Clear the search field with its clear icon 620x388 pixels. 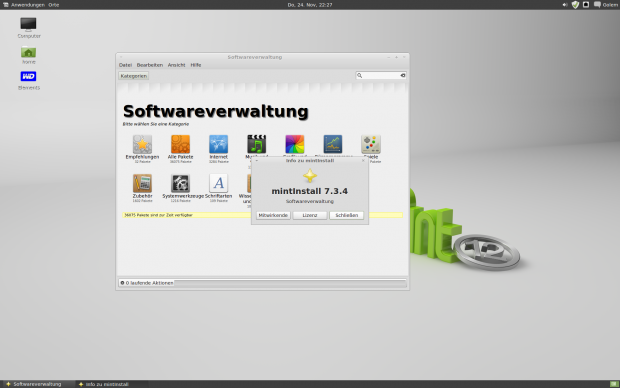(x=403, y=76)
